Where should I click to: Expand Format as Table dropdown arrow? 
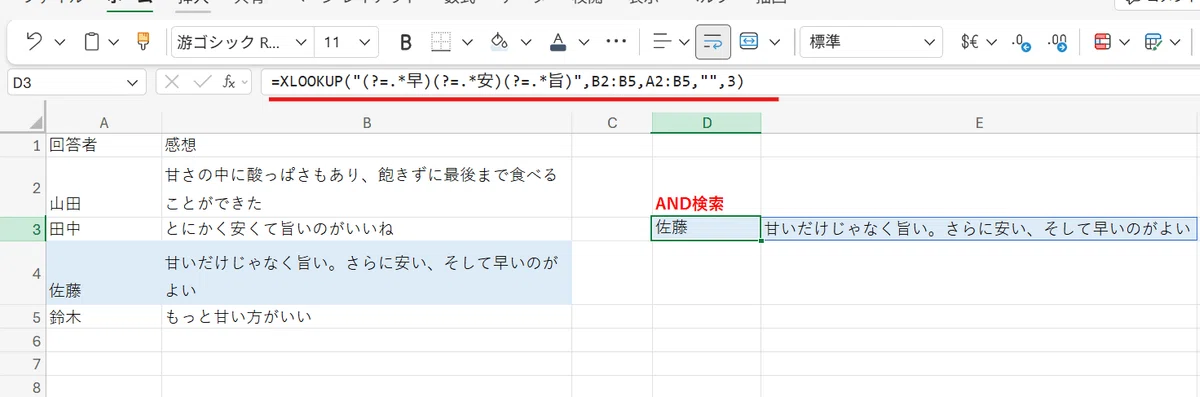pos(1176,42)
